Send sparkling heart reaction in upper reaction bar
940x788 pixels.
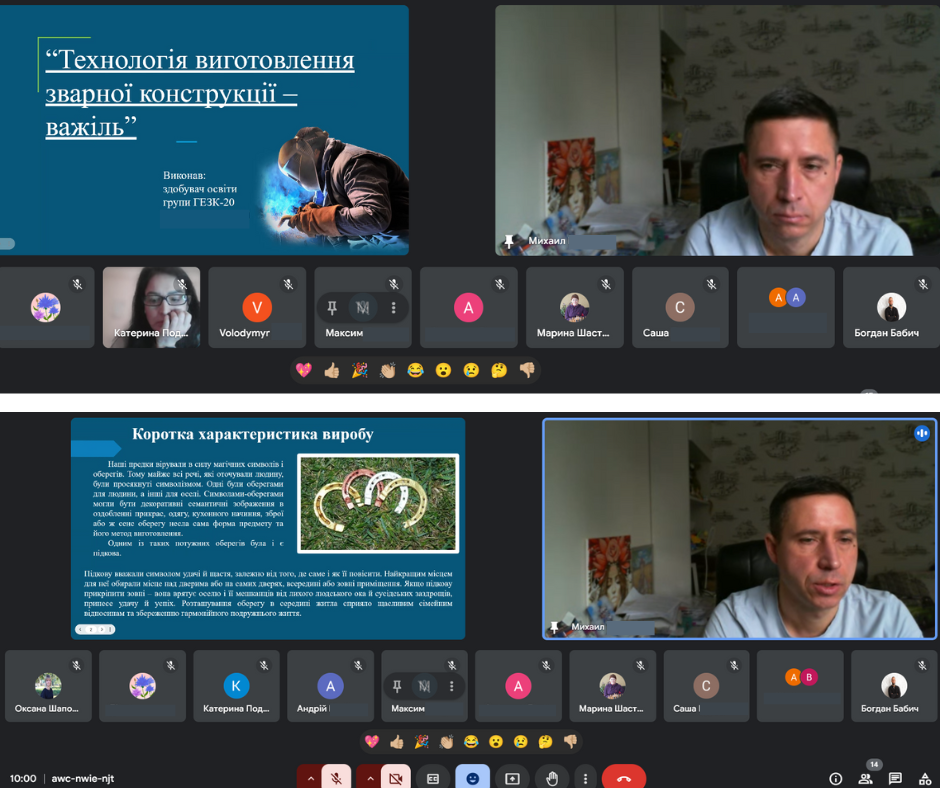click(x=304, y=370)
